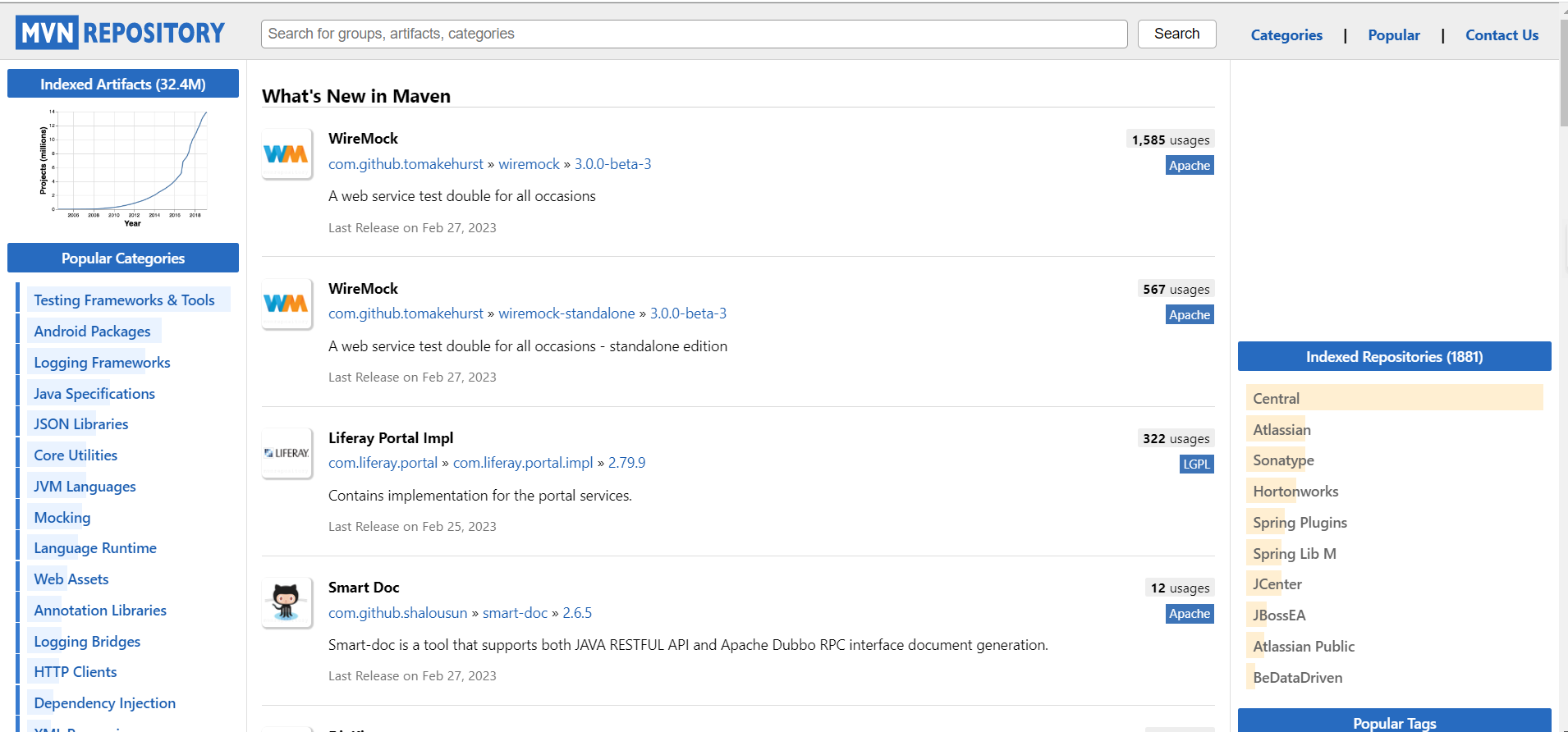The image size is (1568, 732).
Task: Open the Sonatype repository
Action: coord(1283,460)
